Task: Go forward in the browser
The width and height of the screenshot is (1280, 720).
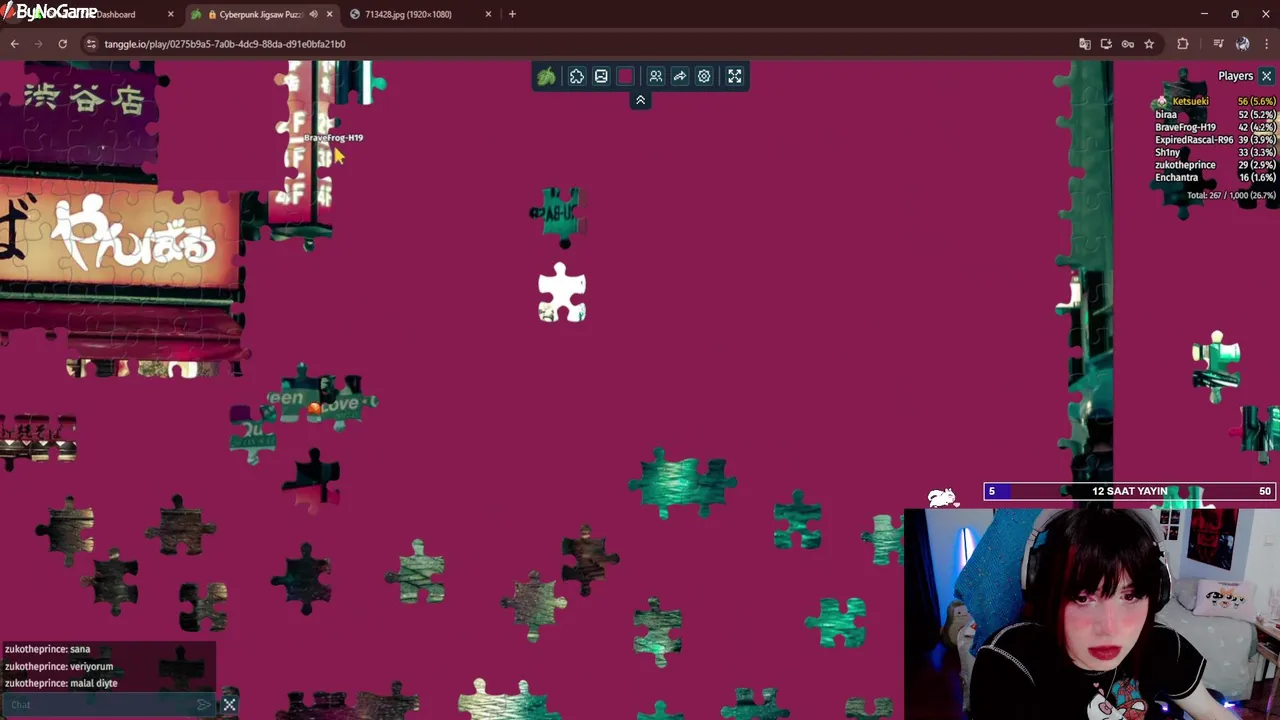Action: (x=38, y=44)
